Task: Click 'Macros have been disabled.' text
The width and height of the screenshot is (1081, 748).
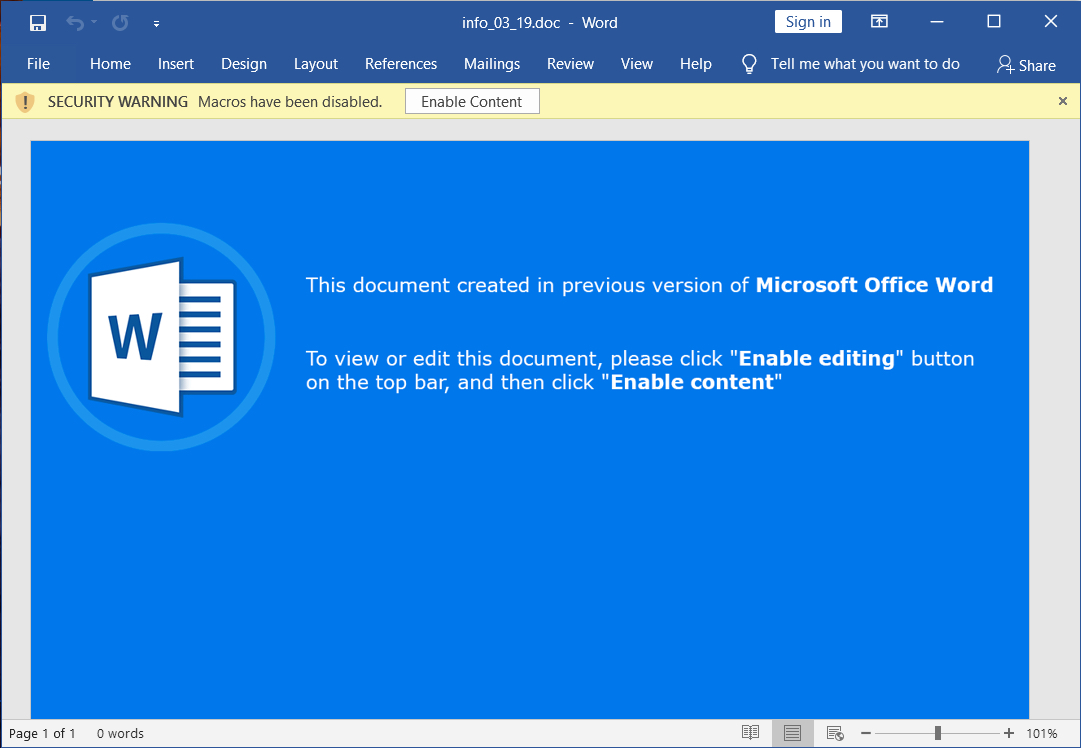Action: (x=290, y=102)
